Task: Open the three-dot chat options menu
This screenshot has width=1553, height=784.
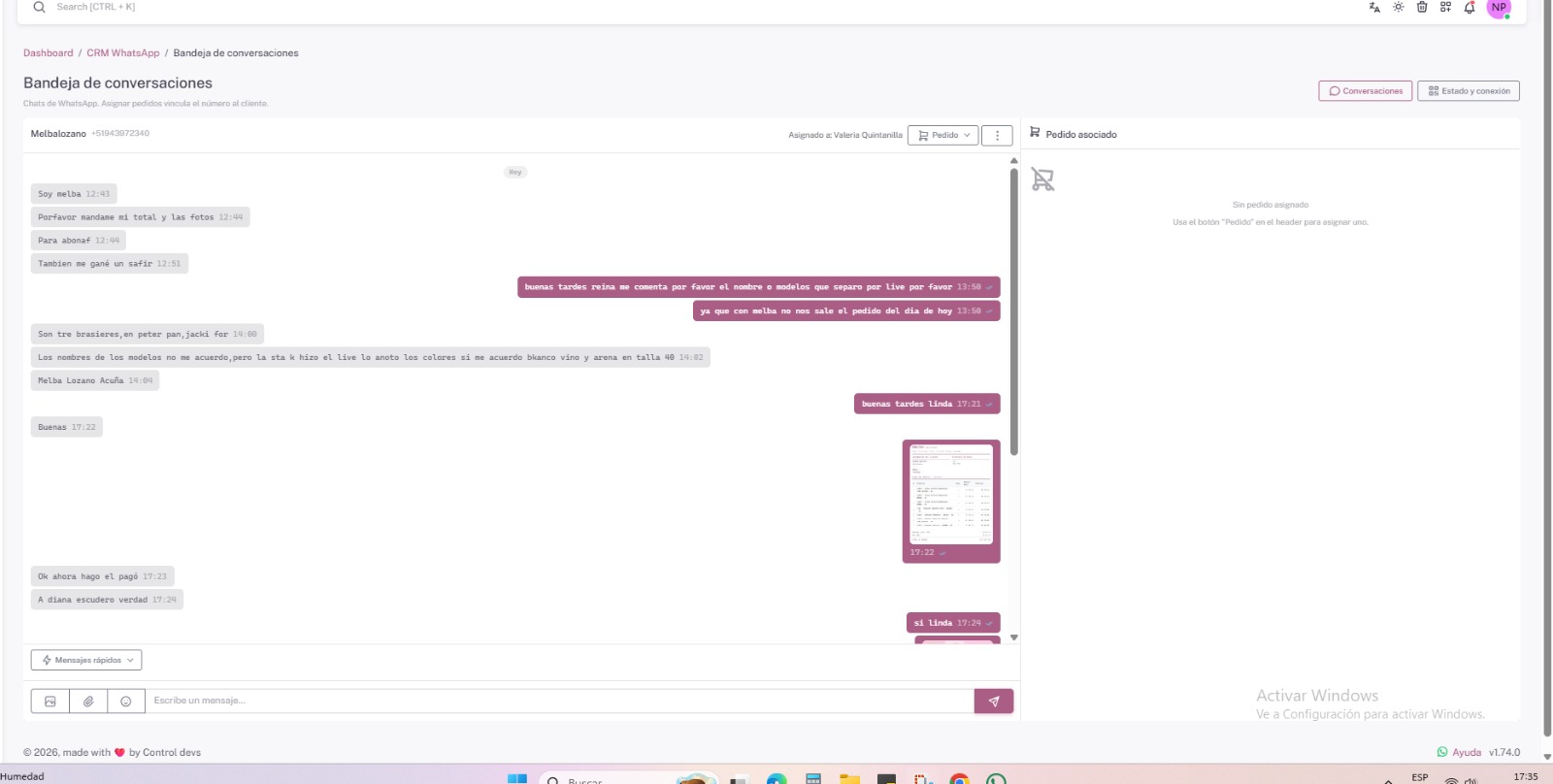Action: click(x=997, y=136)
